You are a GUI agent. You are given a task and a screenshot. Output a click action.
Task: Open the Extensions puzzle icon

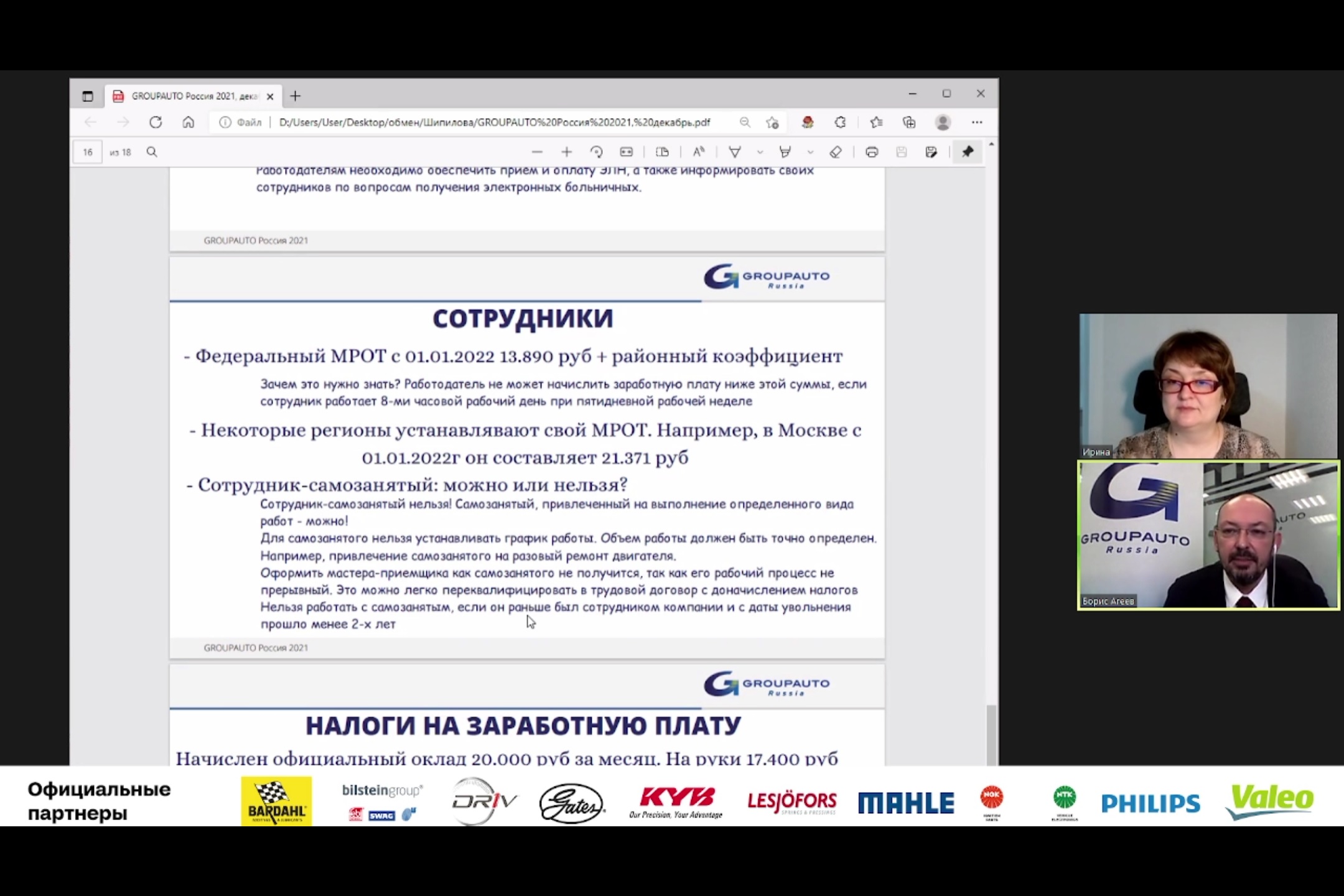tap(841, 122)
